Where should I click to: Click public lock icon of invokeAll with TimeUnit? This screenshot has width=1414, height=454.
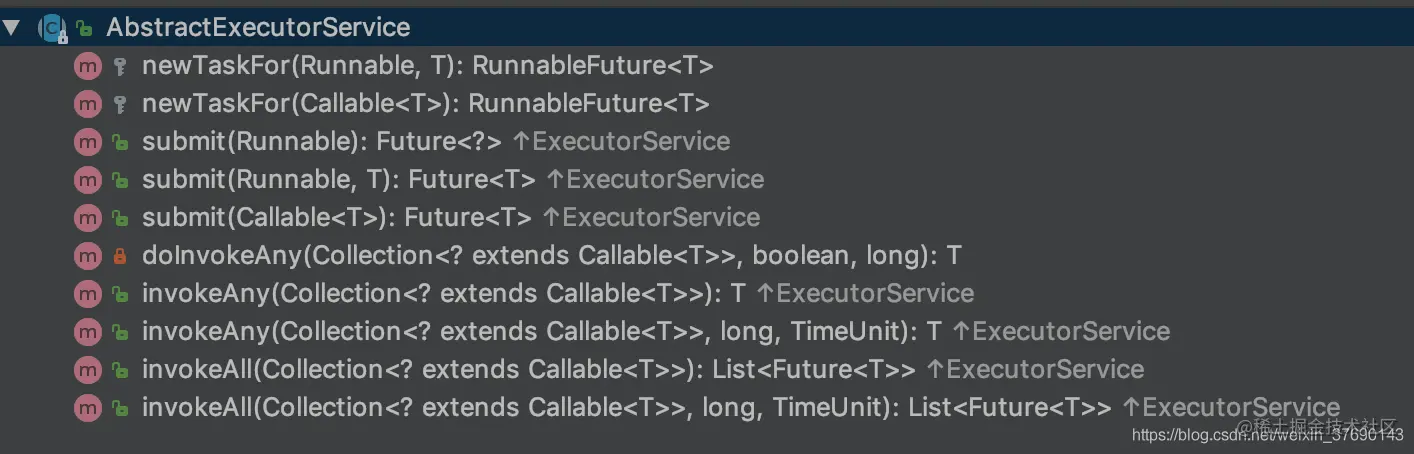tap(120, 408)
